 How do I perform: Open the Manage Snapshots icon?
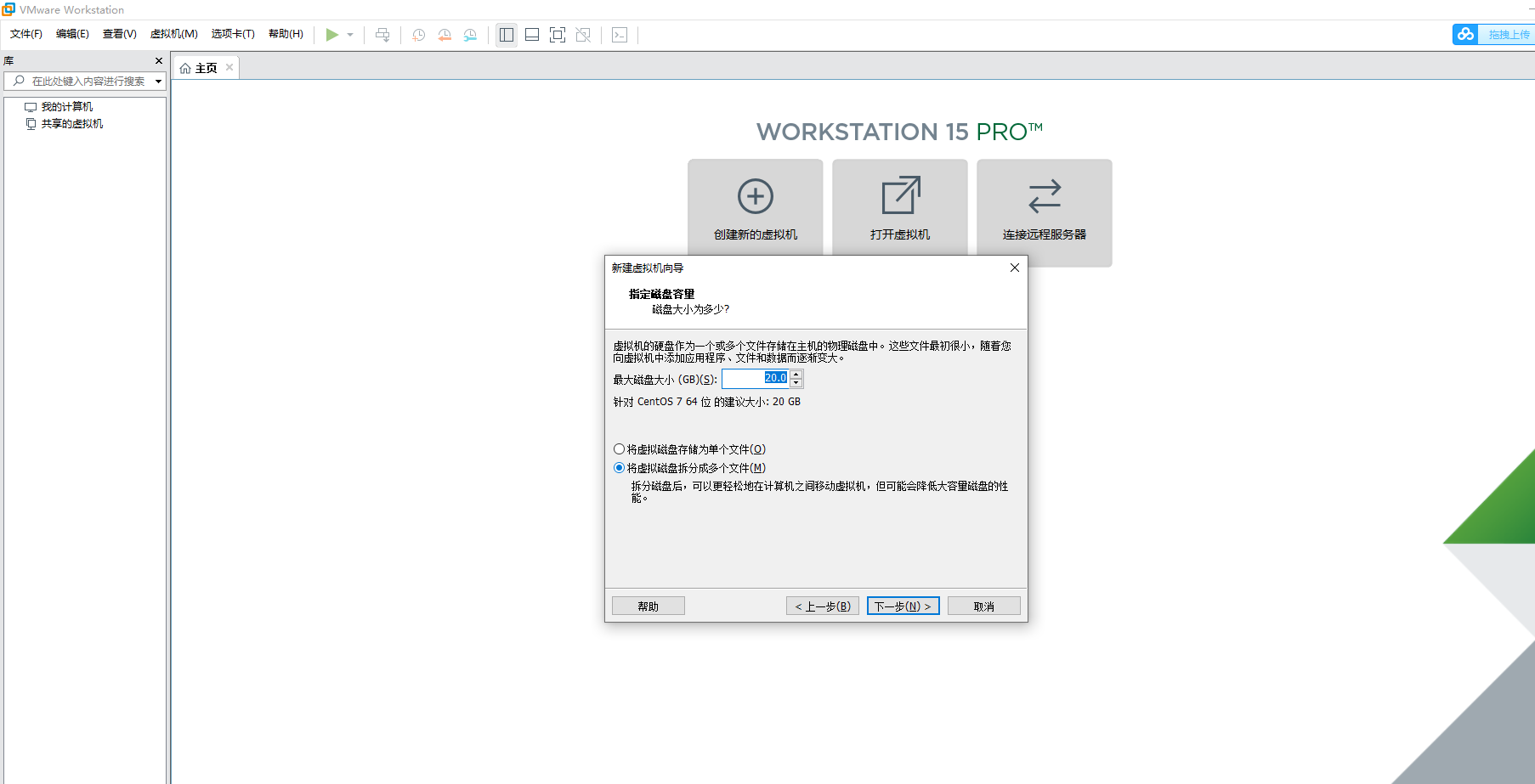(x=470, y=34)
